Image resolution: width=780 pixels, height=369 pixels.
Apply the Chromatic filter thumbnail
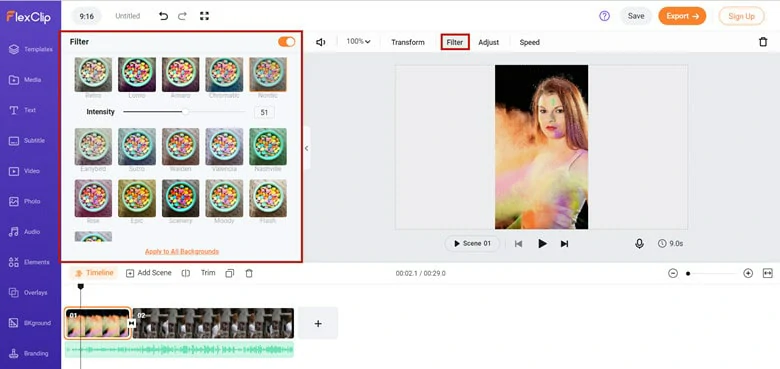224,75
